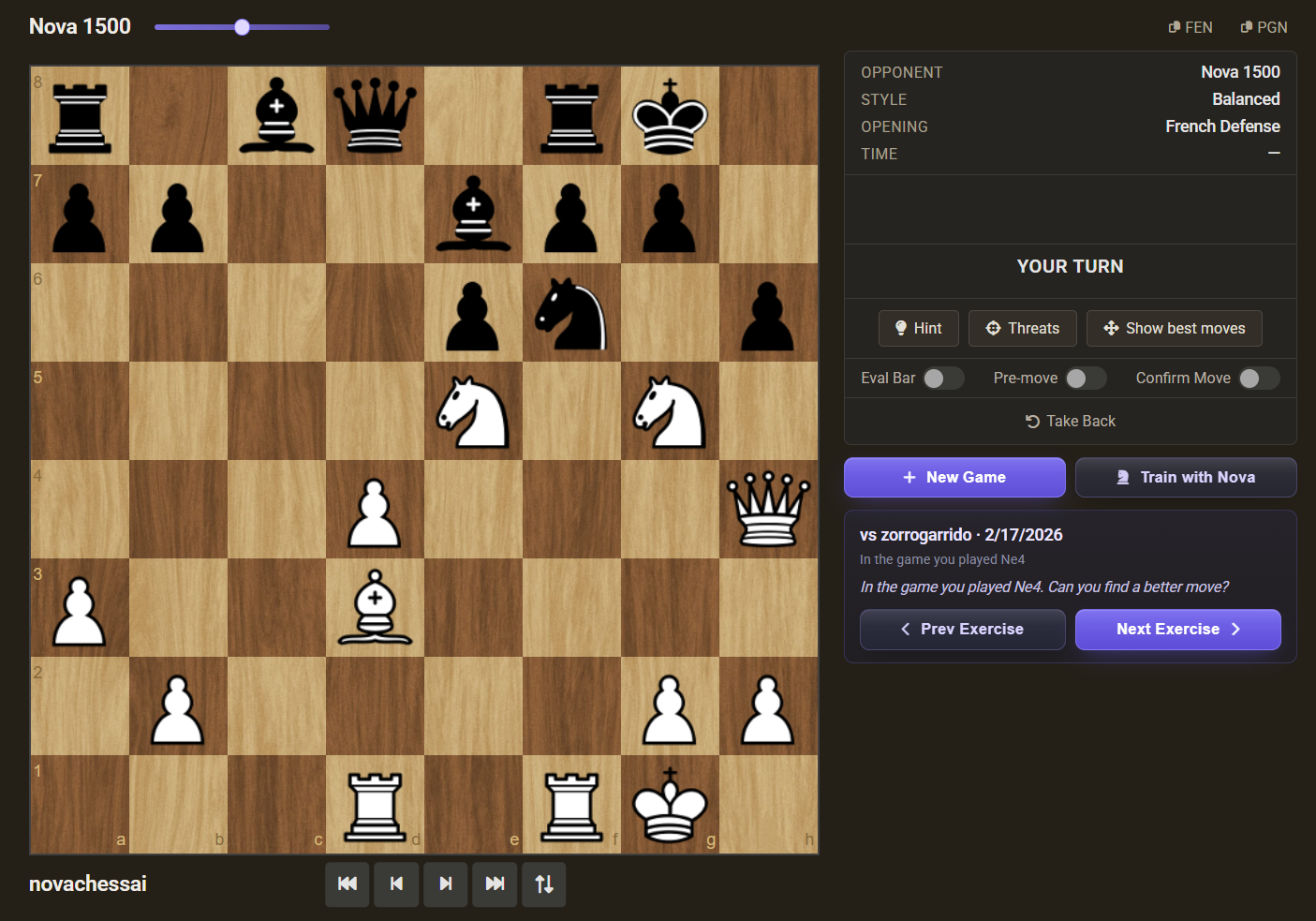Step back one move

(x=396, y=884)
